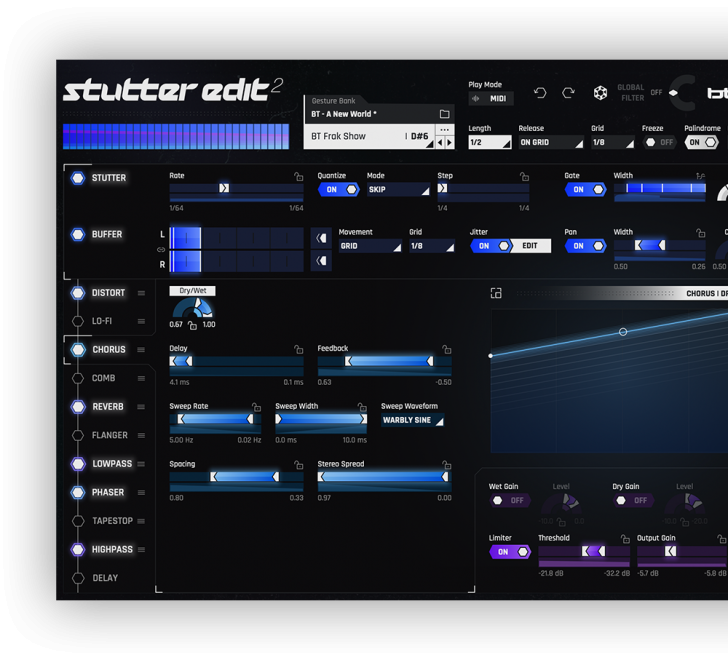Image resolution: width=728 pixels, height=660 pixels.
Task: Click the Step lock icon
Action: (524, 176)
